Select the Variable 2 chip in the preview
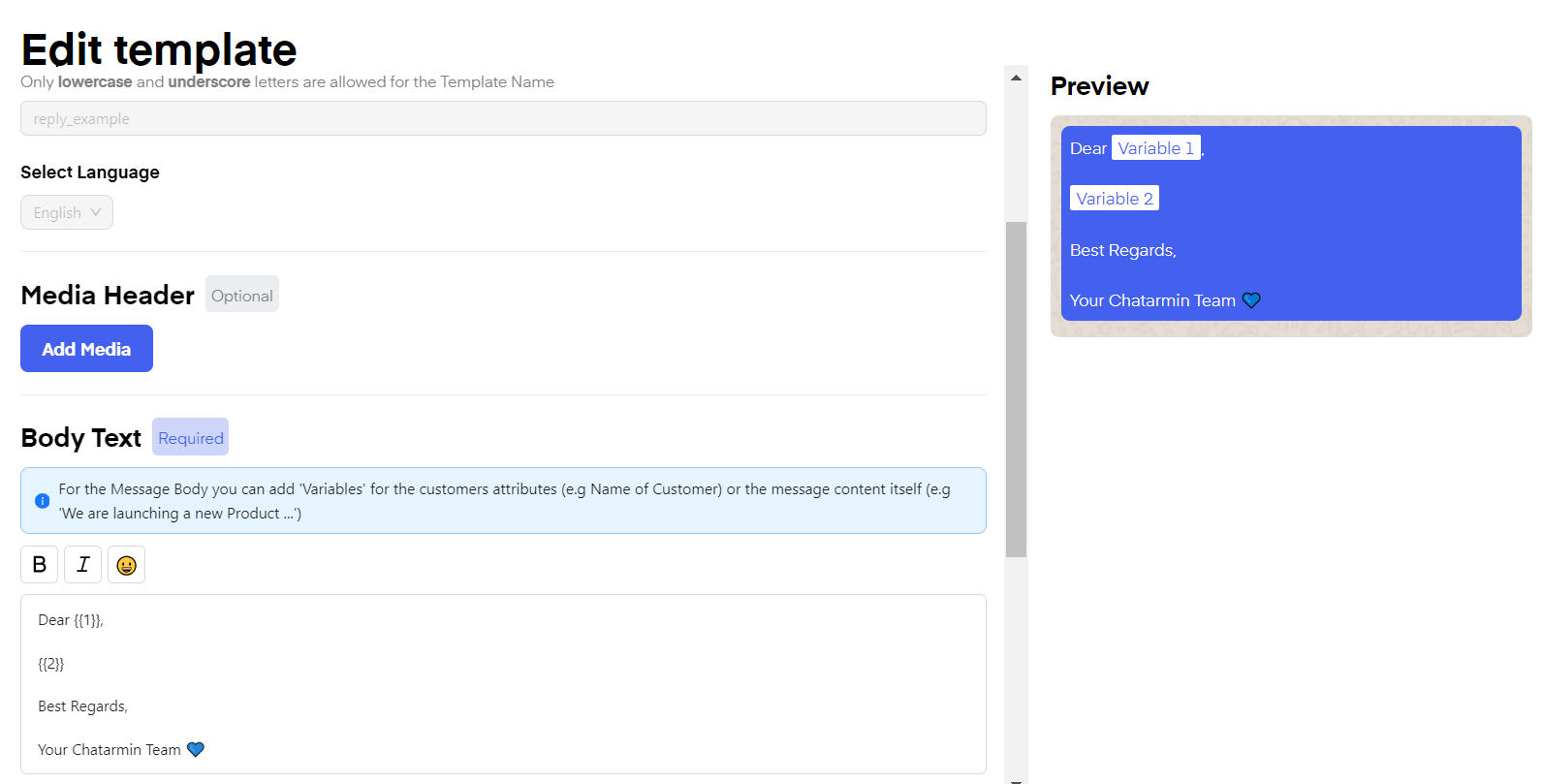The image size is (1543, 784). point(1115,199)
